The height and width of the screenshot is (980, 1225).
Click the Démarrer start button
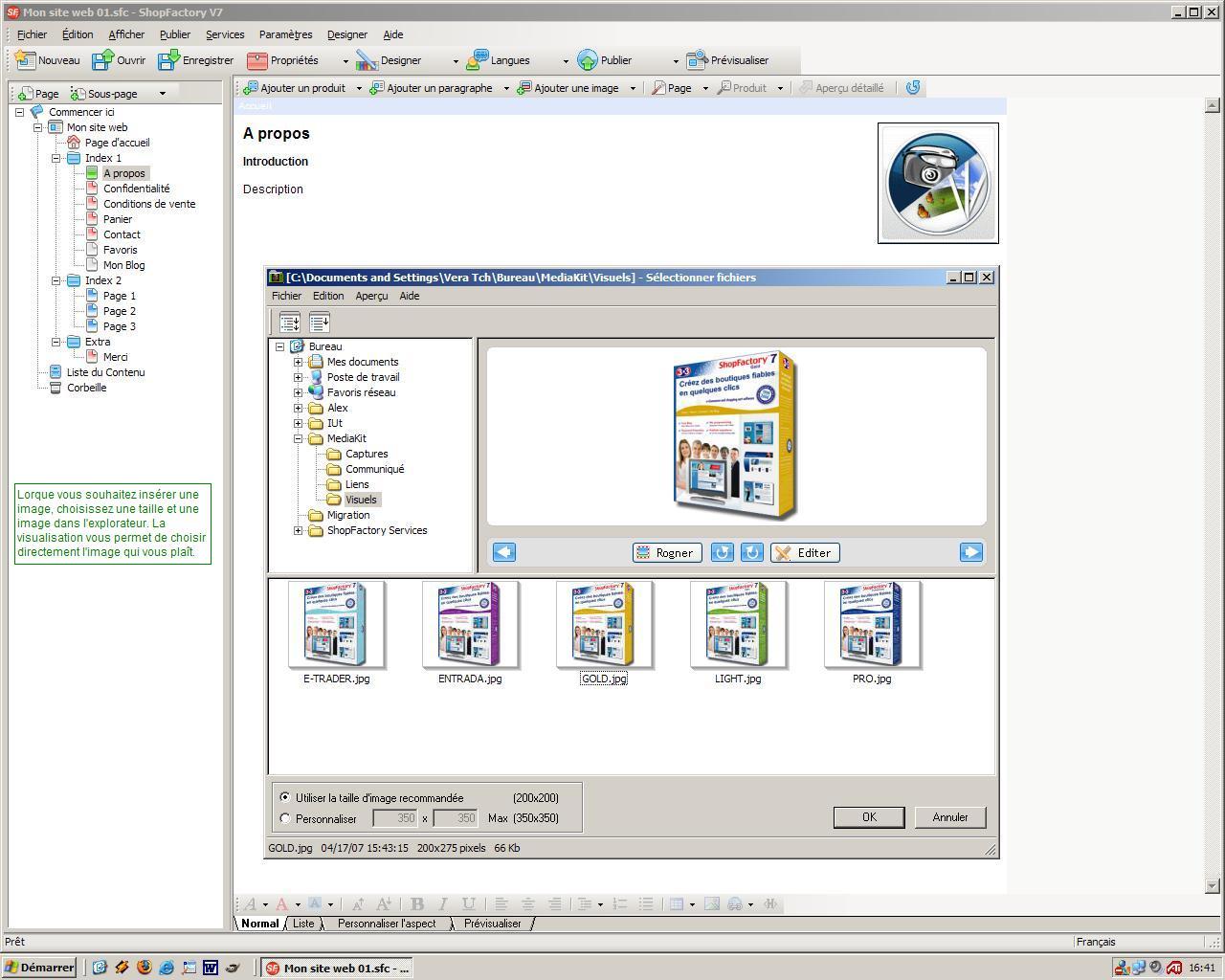[x=39, y=968]
